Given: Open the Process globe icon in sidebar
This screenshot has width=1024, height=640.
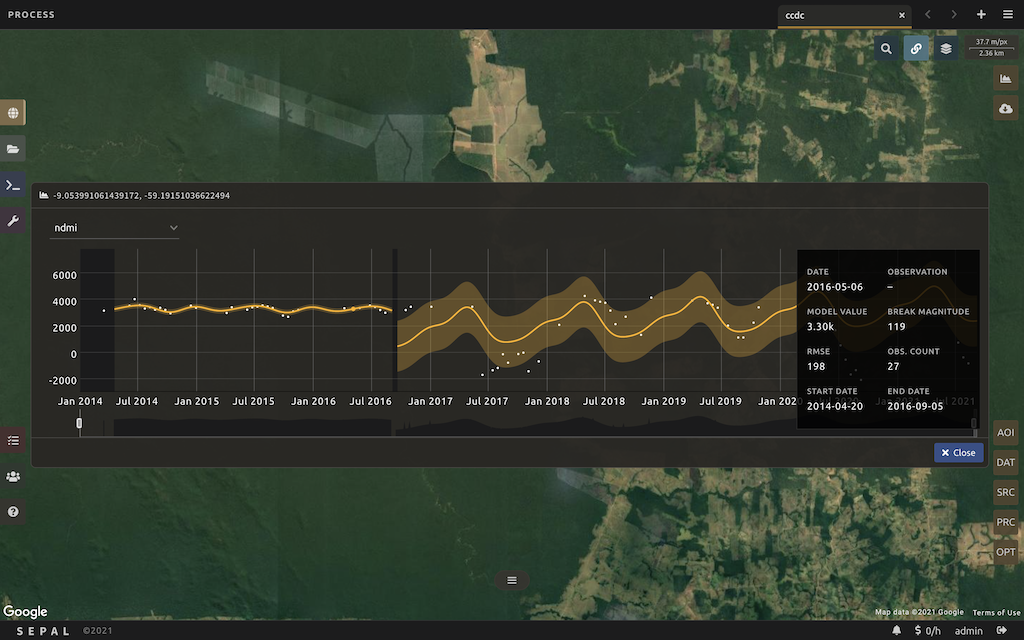Looking at the screenshot, I should [x=13, y=113].
